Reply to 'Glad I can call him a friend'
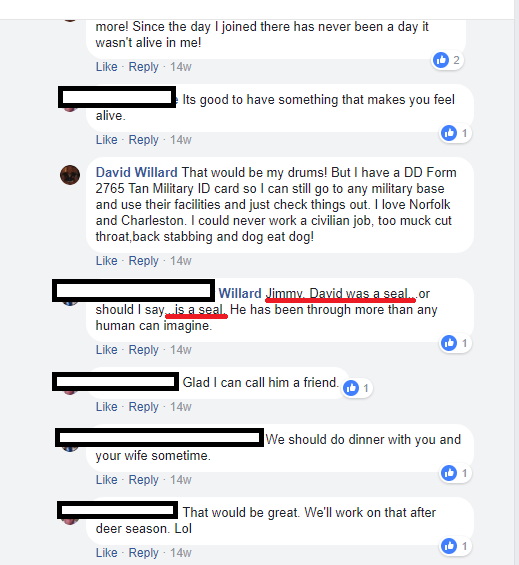519x565 pixels. pos(143,406)
